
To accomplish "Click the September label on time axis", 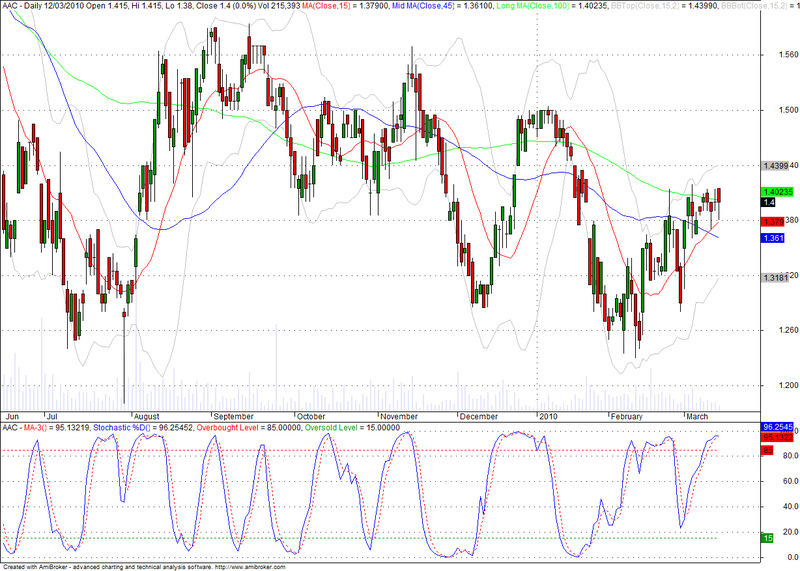I will (234, 416).
